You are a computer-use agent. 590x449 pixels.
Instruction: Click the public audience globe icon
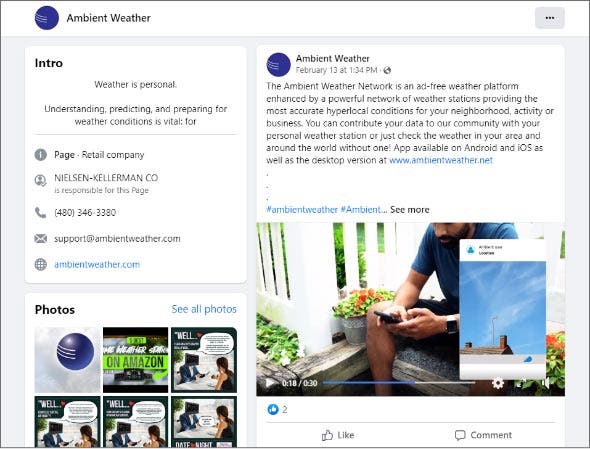[387, 70]
